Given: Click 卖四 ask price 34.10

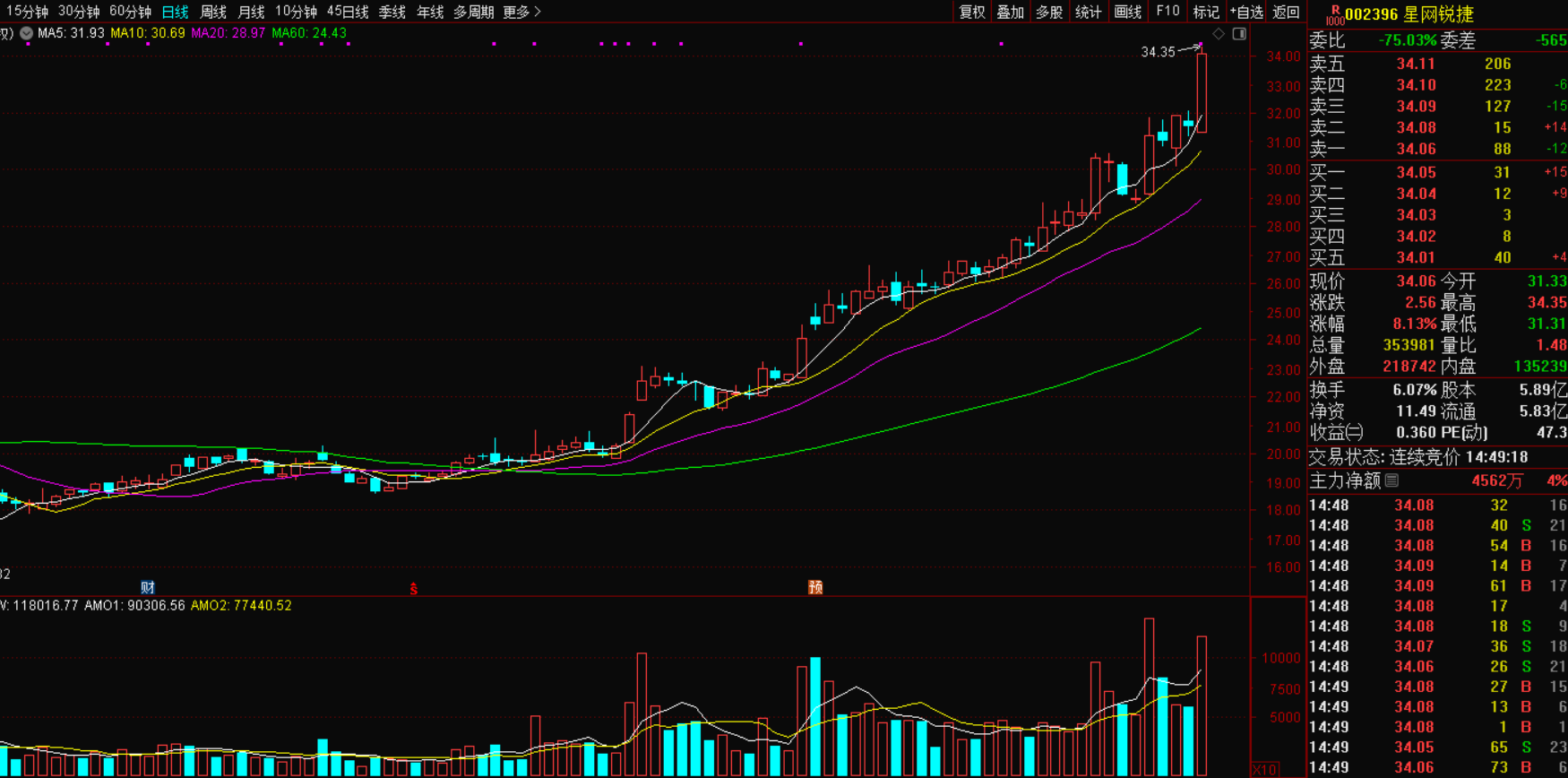Looking at the screenshot, I should coord(1416,85).
